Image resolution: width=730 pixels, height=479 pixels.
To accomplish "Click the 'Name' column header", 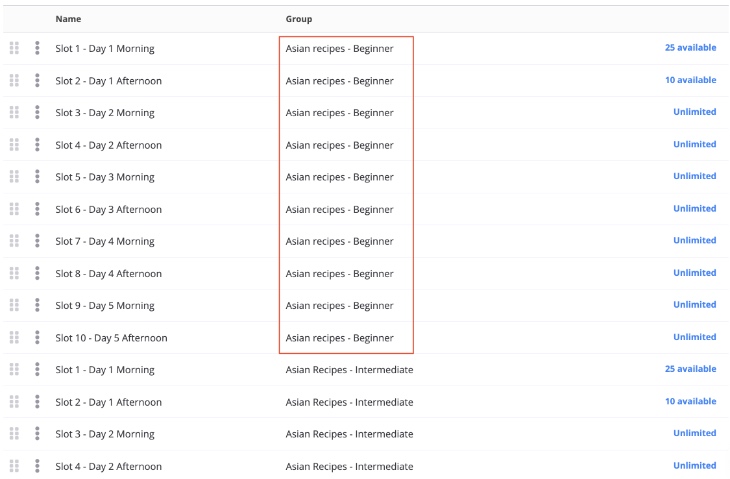I will [68, 19].
